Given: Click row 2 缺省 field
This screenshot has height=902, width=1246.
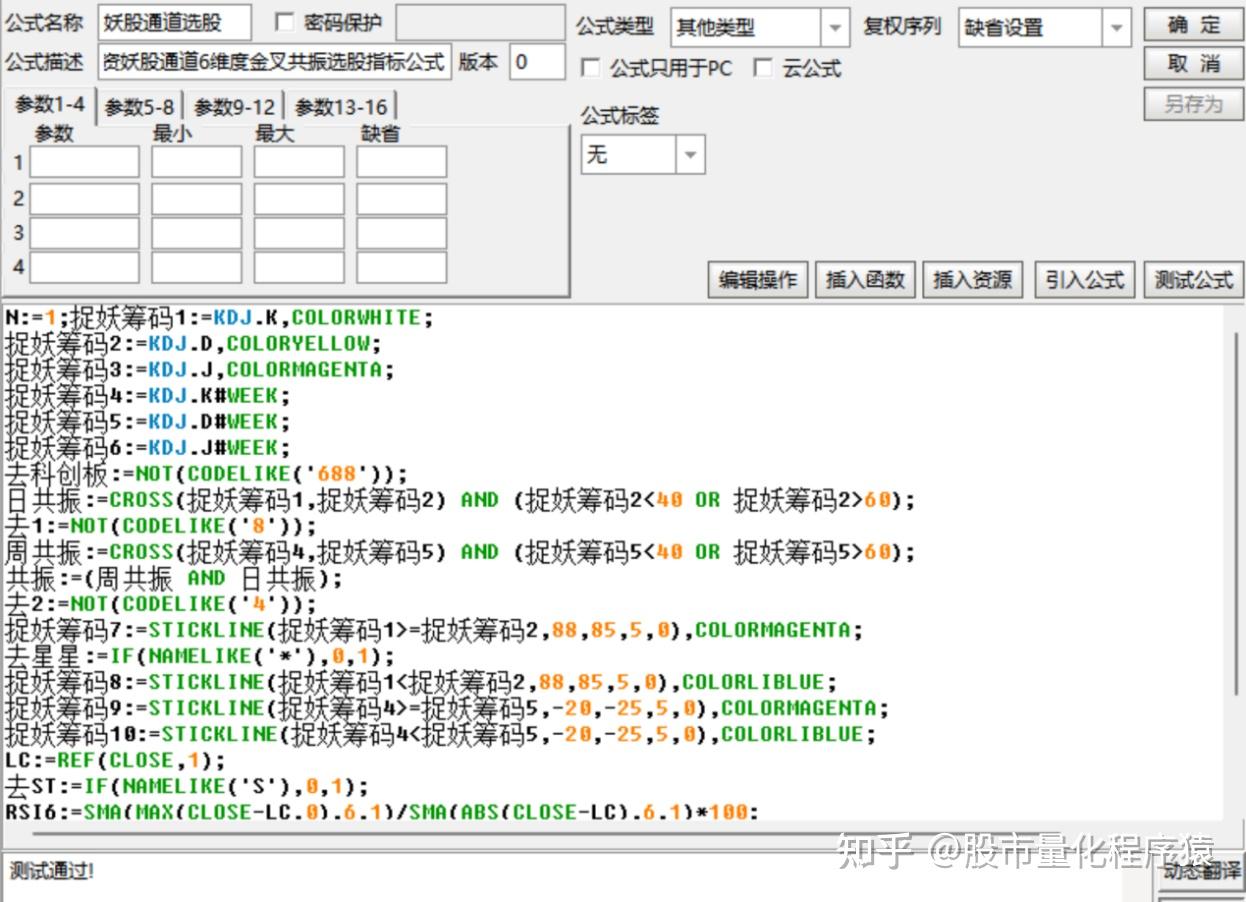Looking at the screenshot, I should [402, 199].
